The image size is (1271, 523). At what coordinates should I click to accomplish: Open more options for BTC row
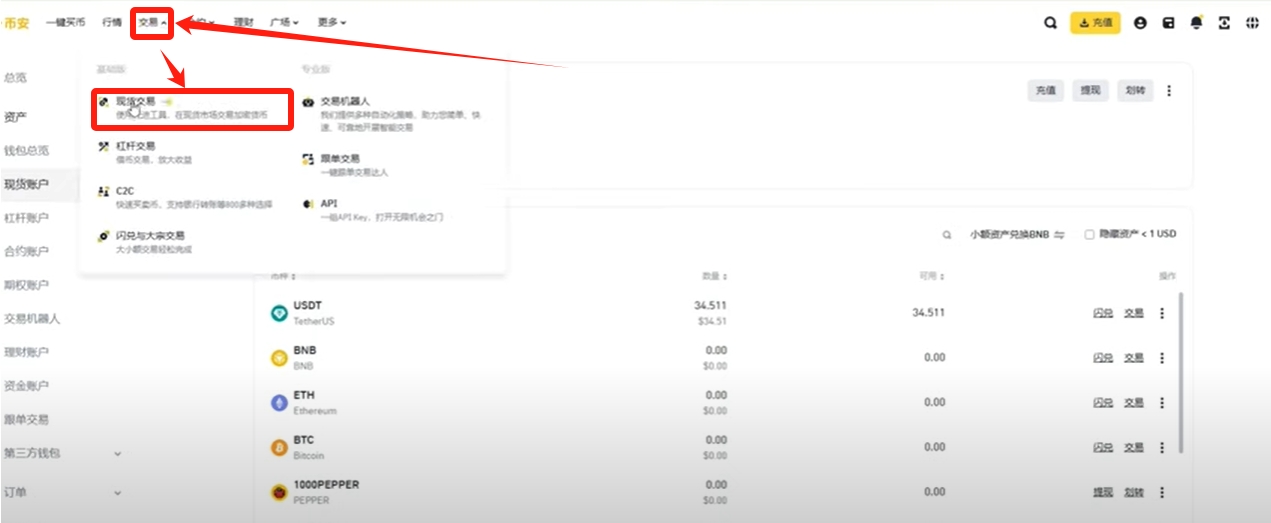tap(1162, 447)
